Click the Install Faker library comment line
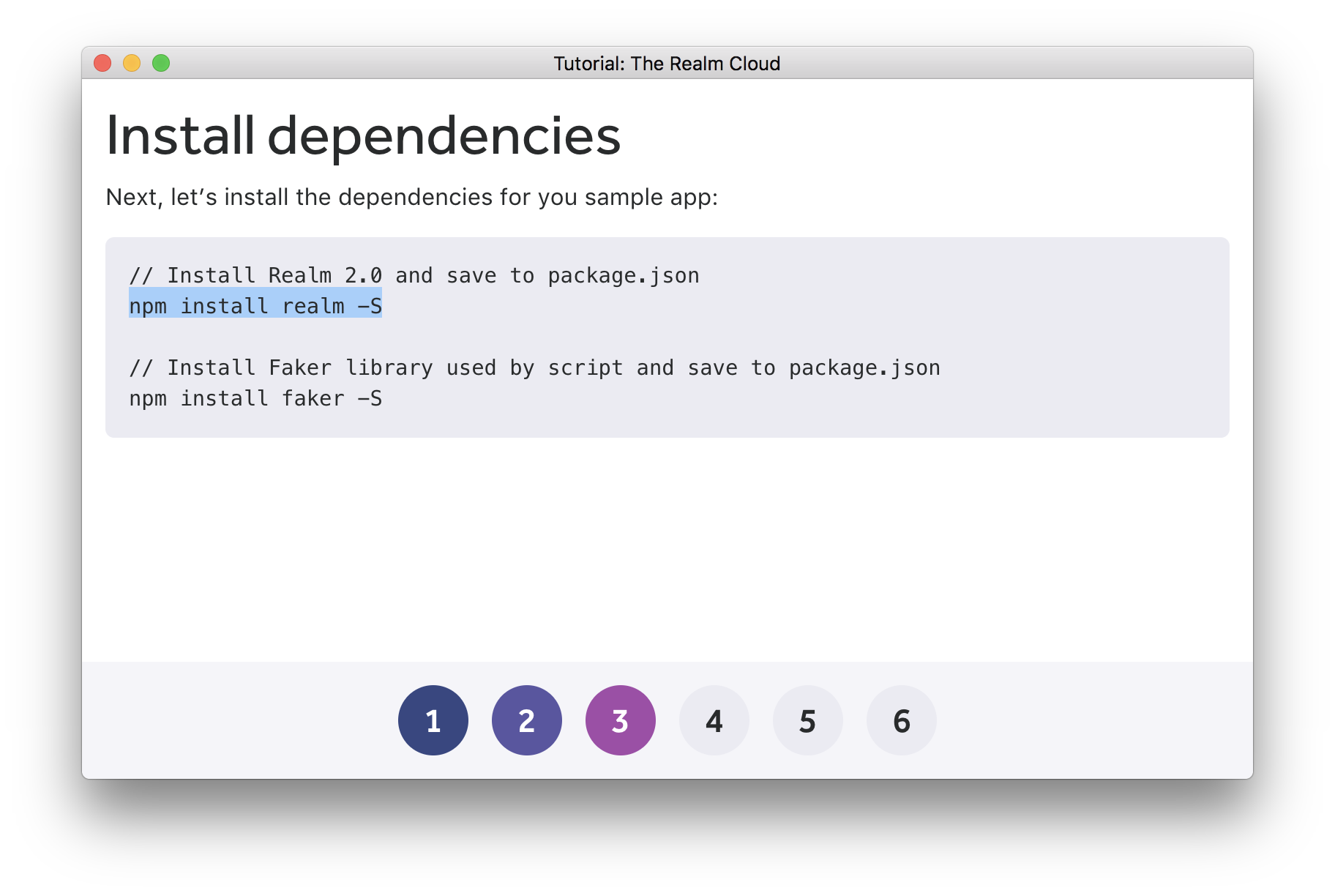1335x896 pixels. (534, 367)
